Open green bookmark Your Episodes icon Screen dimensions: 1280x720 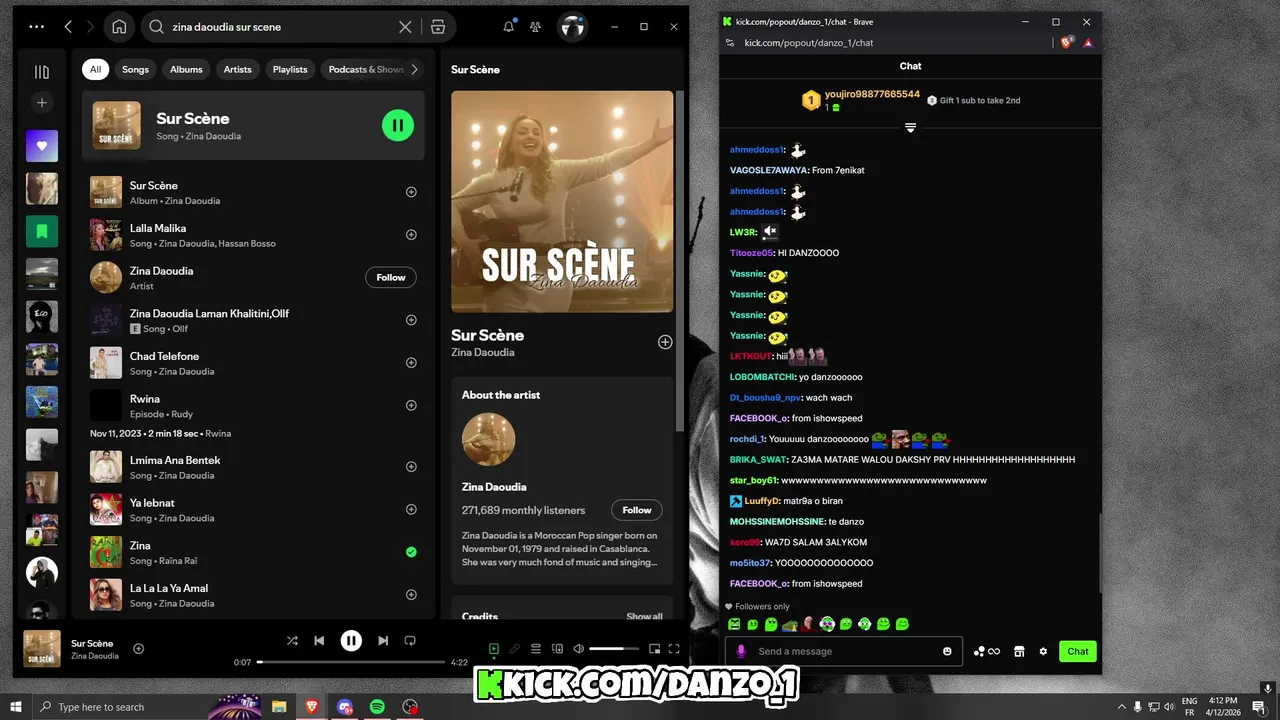[42, 231]
